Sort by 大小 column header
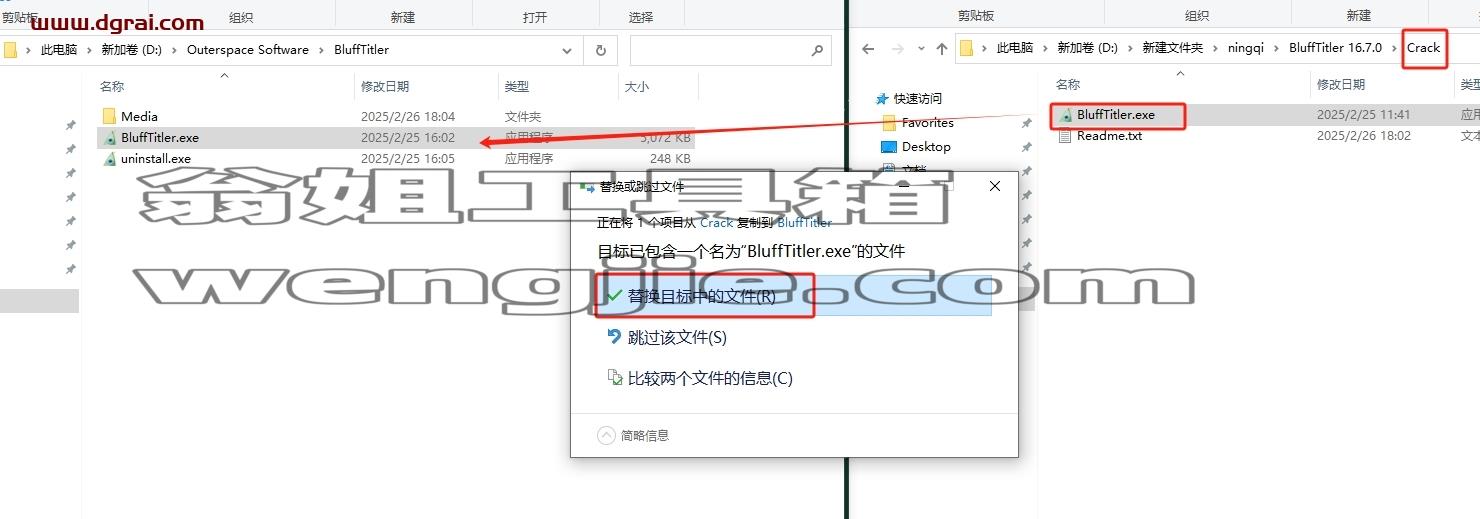This screenshot has height=519, width=1480. pyautogui.click(x=637, y=87)
